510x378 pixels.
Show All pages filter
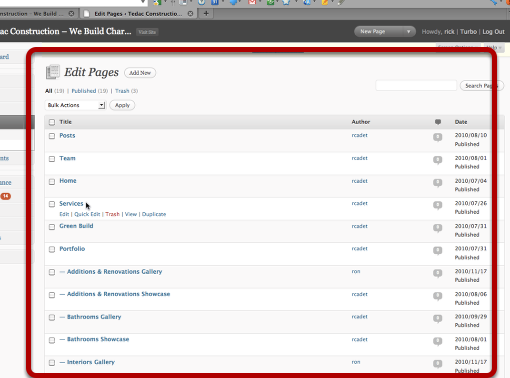tap(49, 91)
